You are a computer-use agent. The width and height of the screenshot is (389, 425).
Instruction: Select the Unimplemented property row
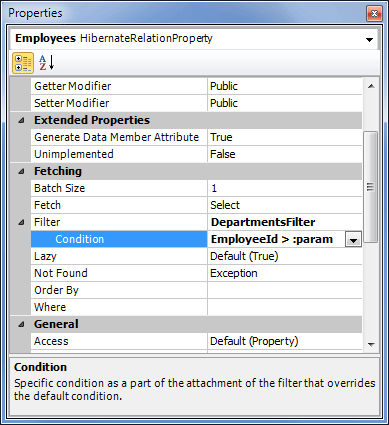point(196,154)
